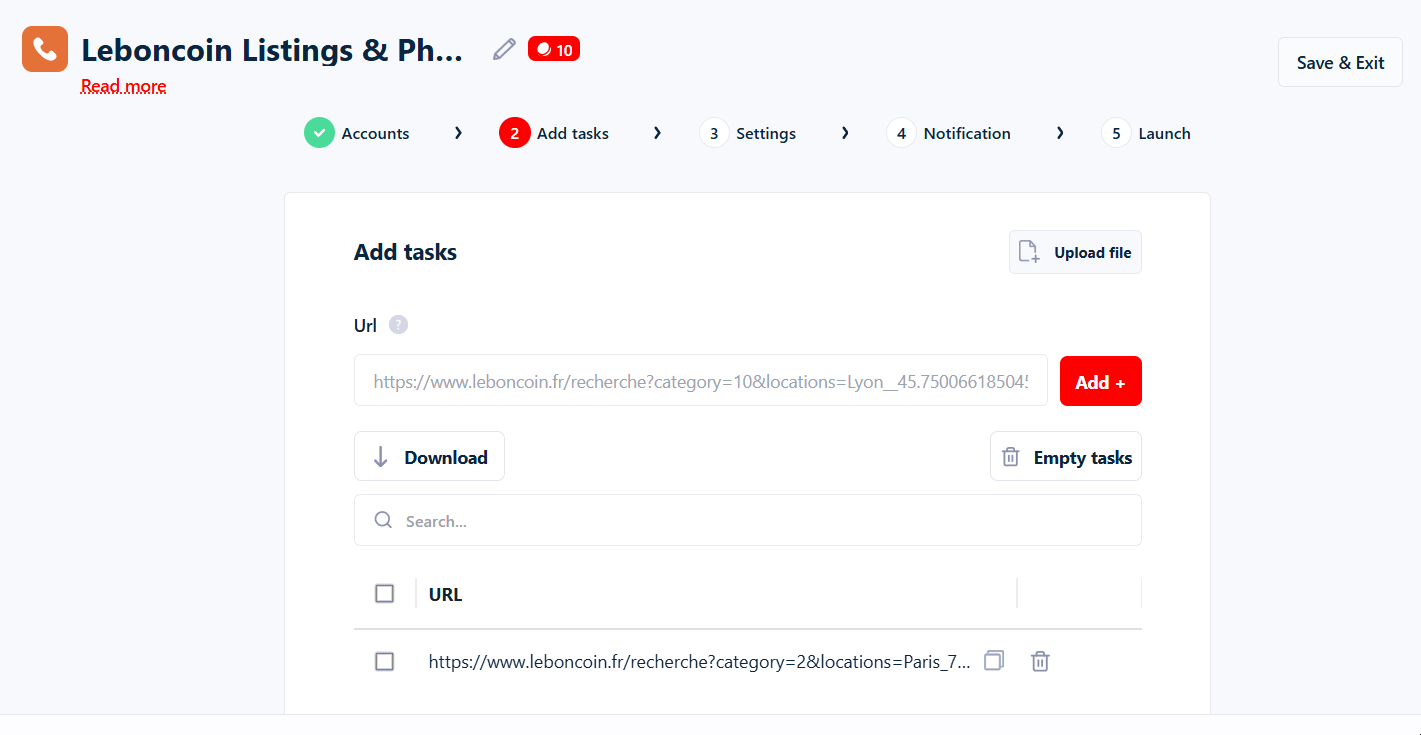
Task: Click the Paris leboncoin URL text
Action: click(x=699, y=662)
